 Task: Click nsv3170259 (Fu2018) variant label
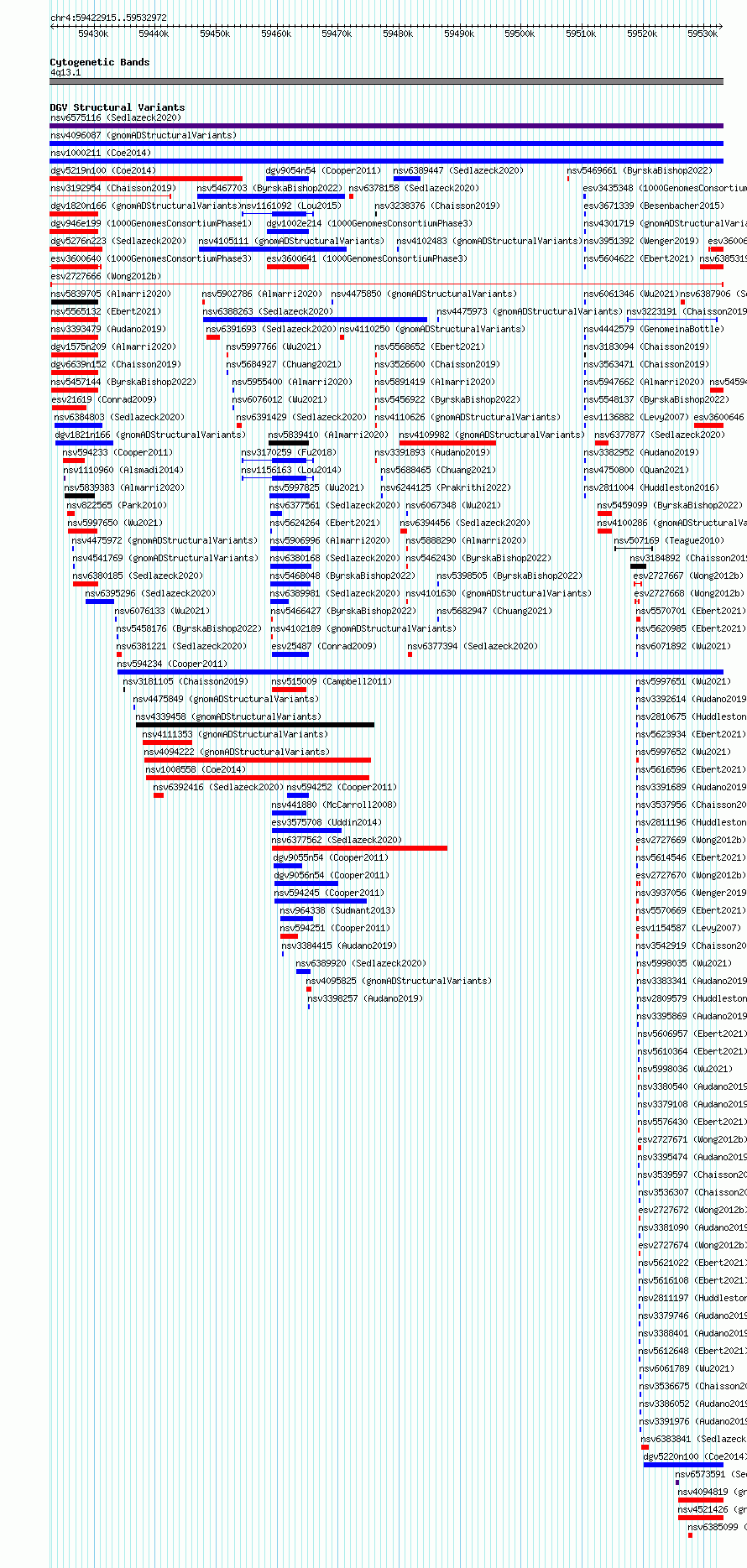click(x=289, y=452)
